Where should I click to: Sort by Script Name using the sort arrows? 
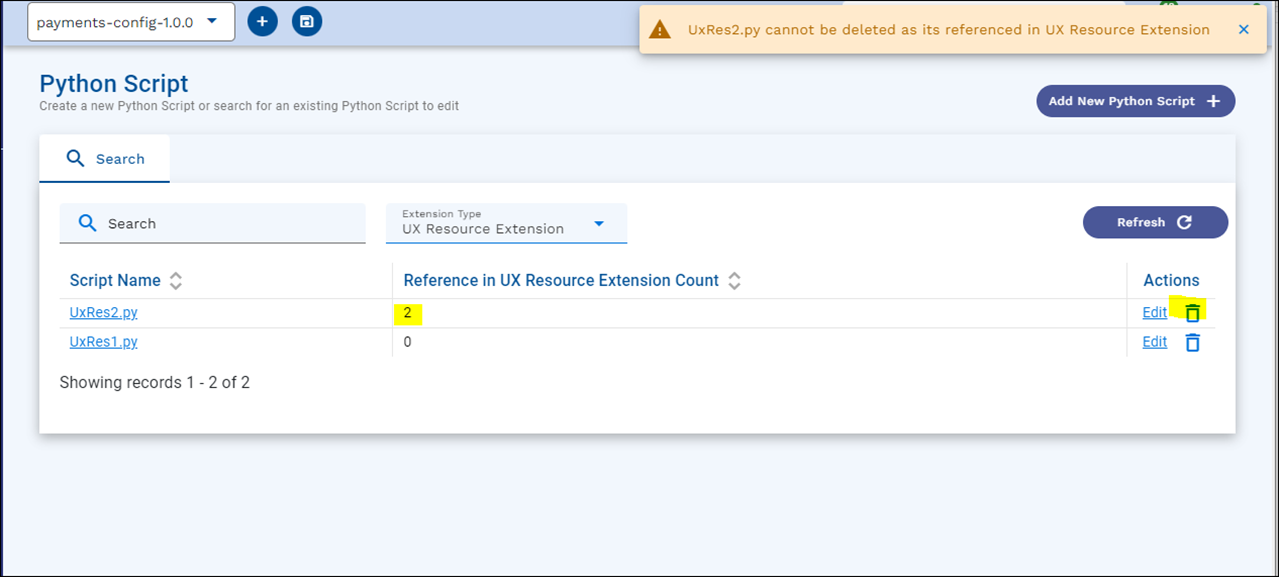176,281
